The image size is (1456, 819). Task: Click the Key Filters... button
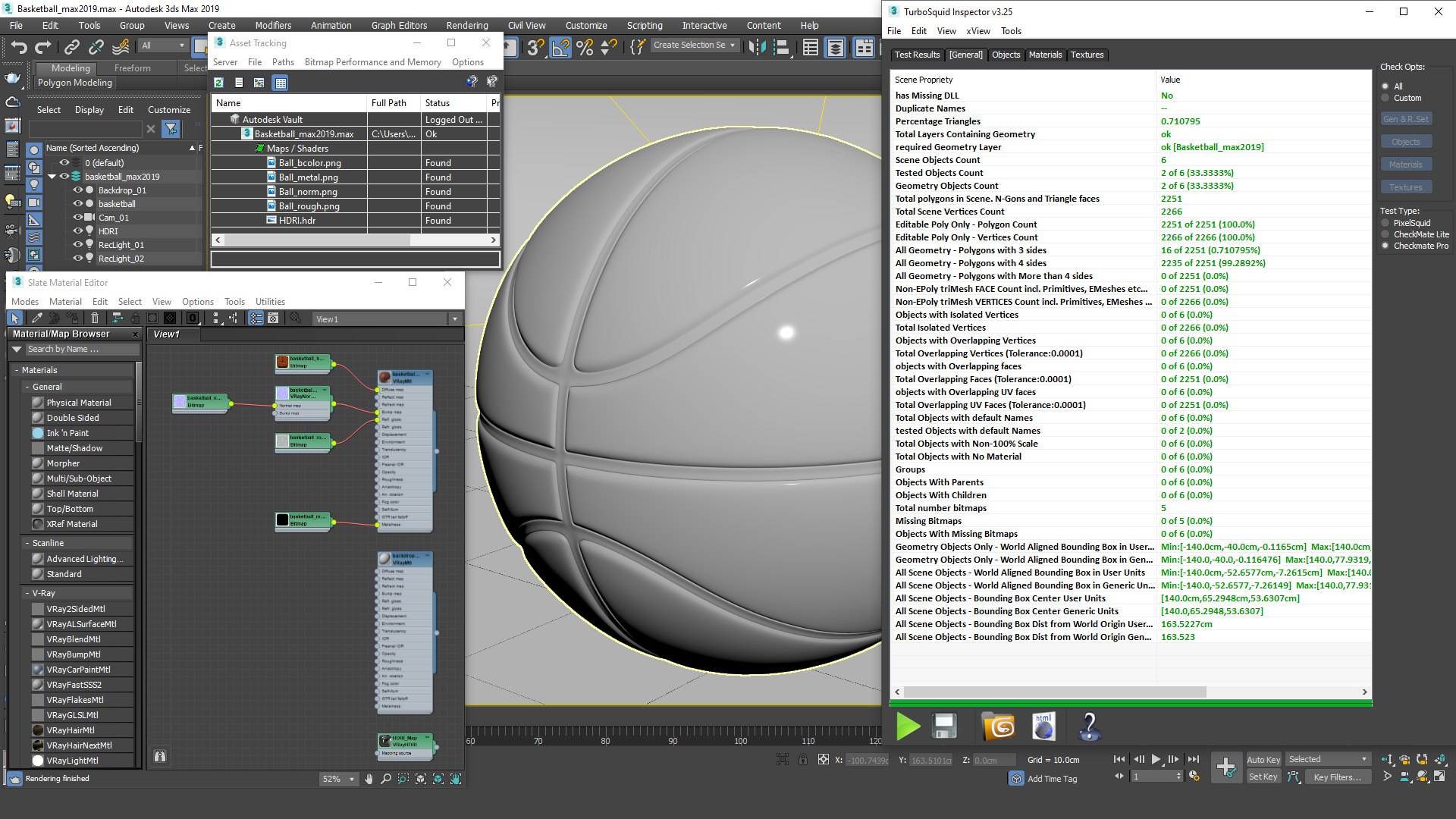tap(1337, 777)
